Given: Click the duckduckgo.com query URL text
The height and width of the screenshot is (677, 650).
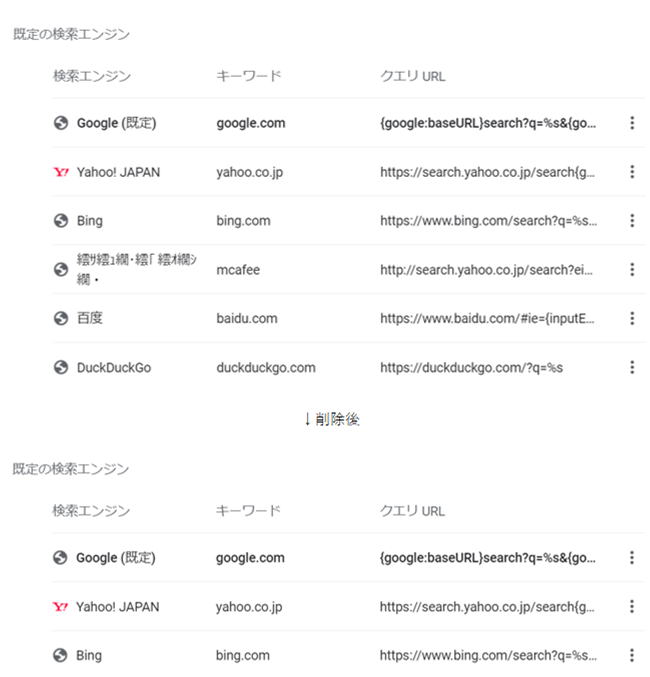Looking at the screenshot, I should (471, 368).
